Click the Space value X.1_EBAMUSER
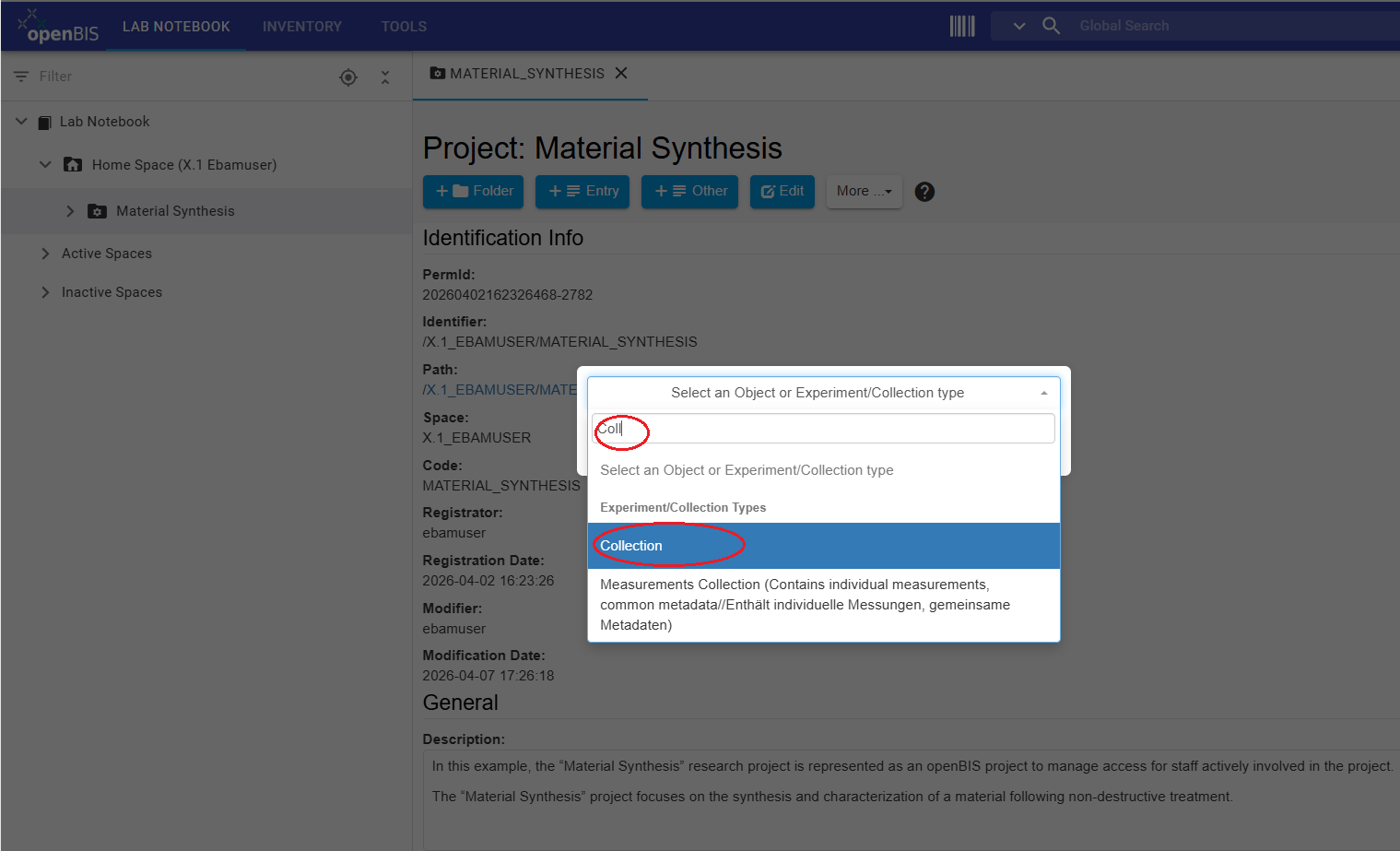Image resolution: width=1400 pixels, height=851 pixels. pos(476,438)
